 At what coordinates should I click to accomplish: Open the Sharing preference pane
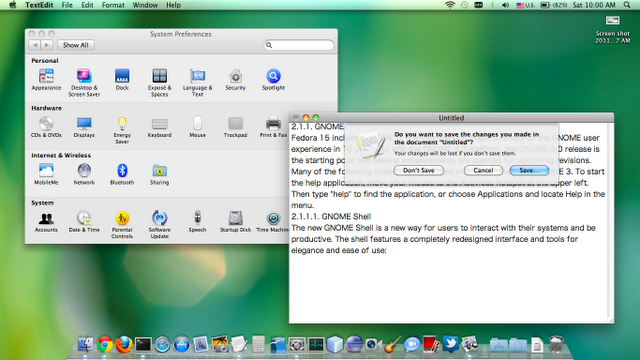pos(160,174)
